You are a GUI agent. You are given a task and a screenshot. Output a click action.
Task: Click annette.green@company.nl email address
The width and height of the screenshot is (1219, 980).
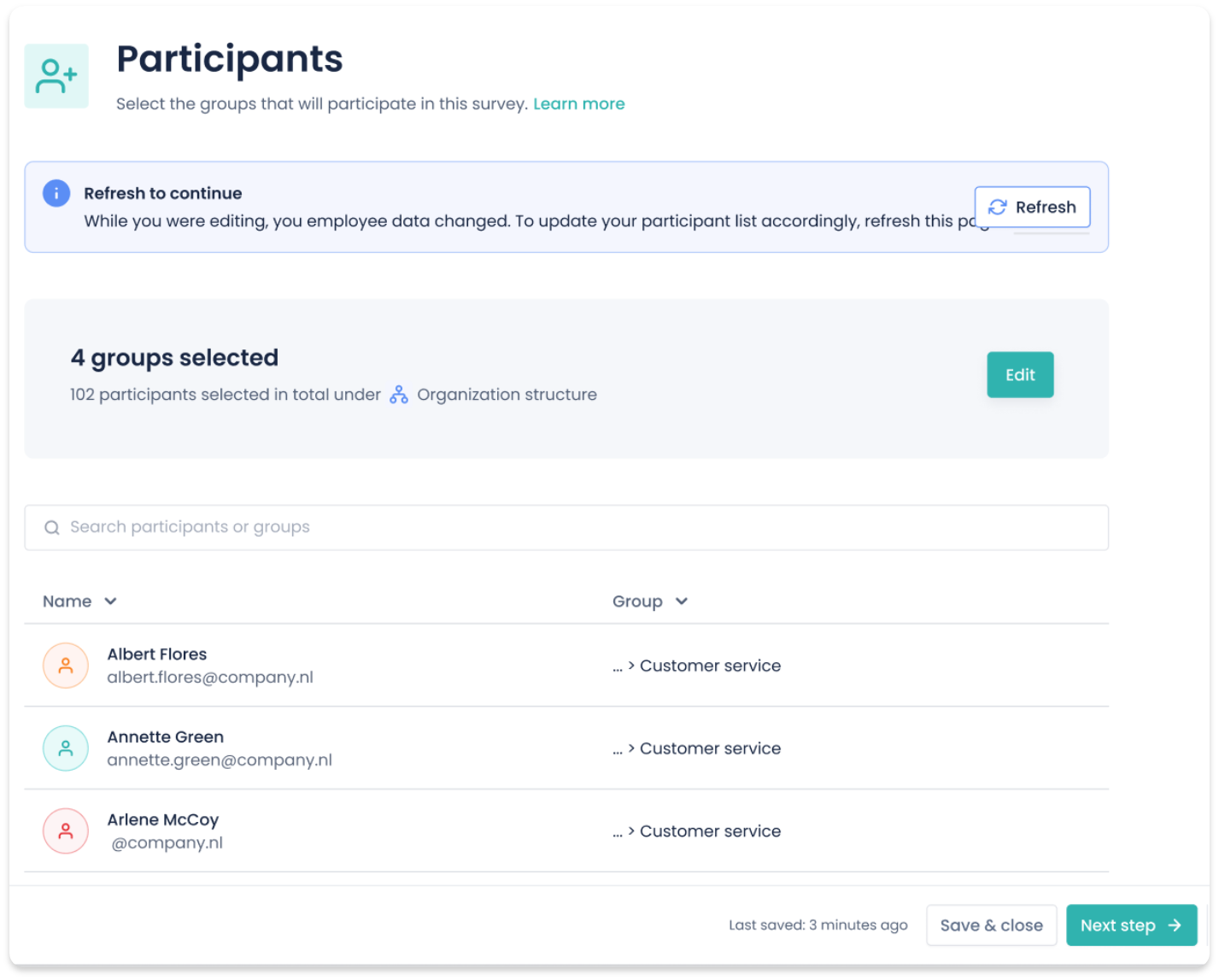220,760
